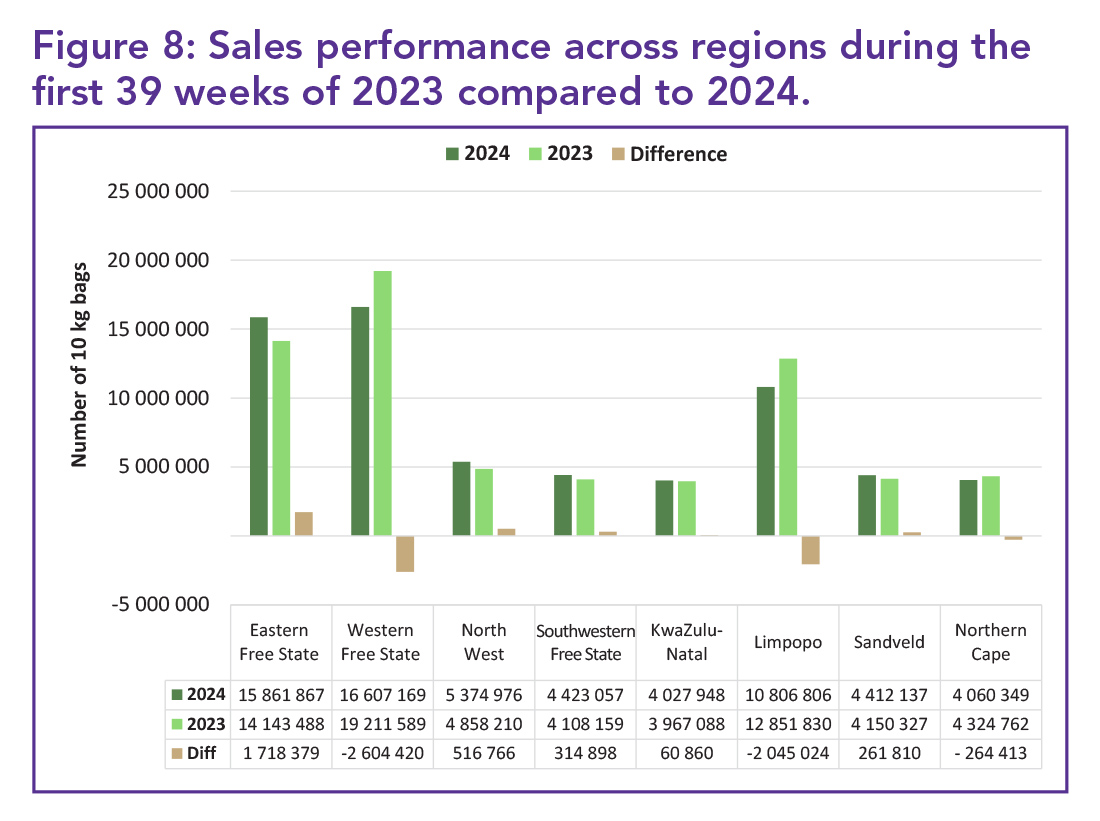Click the 2023 row marker in data table
Screen dimensions: 1100x821
[178, 724]
